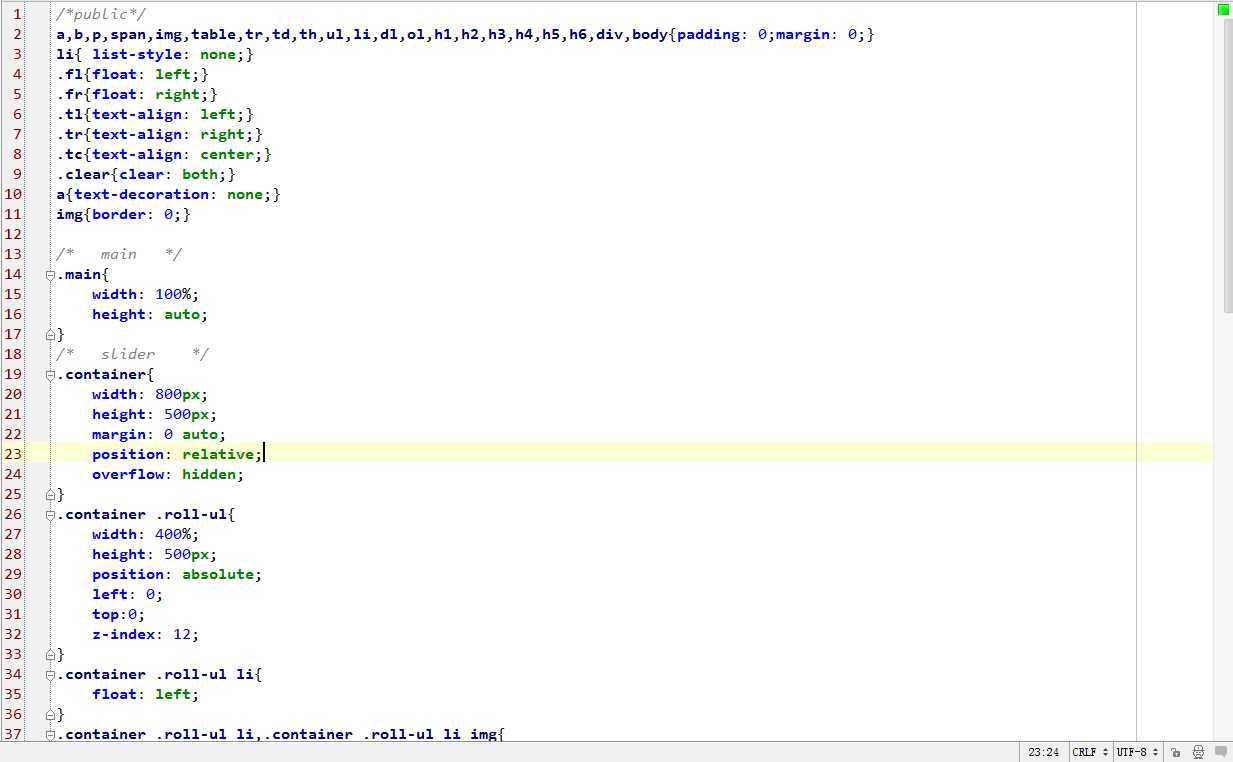Click the ".tc{text-align: center;}" line
This screenshot has height=762, width=1233.
pyautogui.click(x=164, y=154)
